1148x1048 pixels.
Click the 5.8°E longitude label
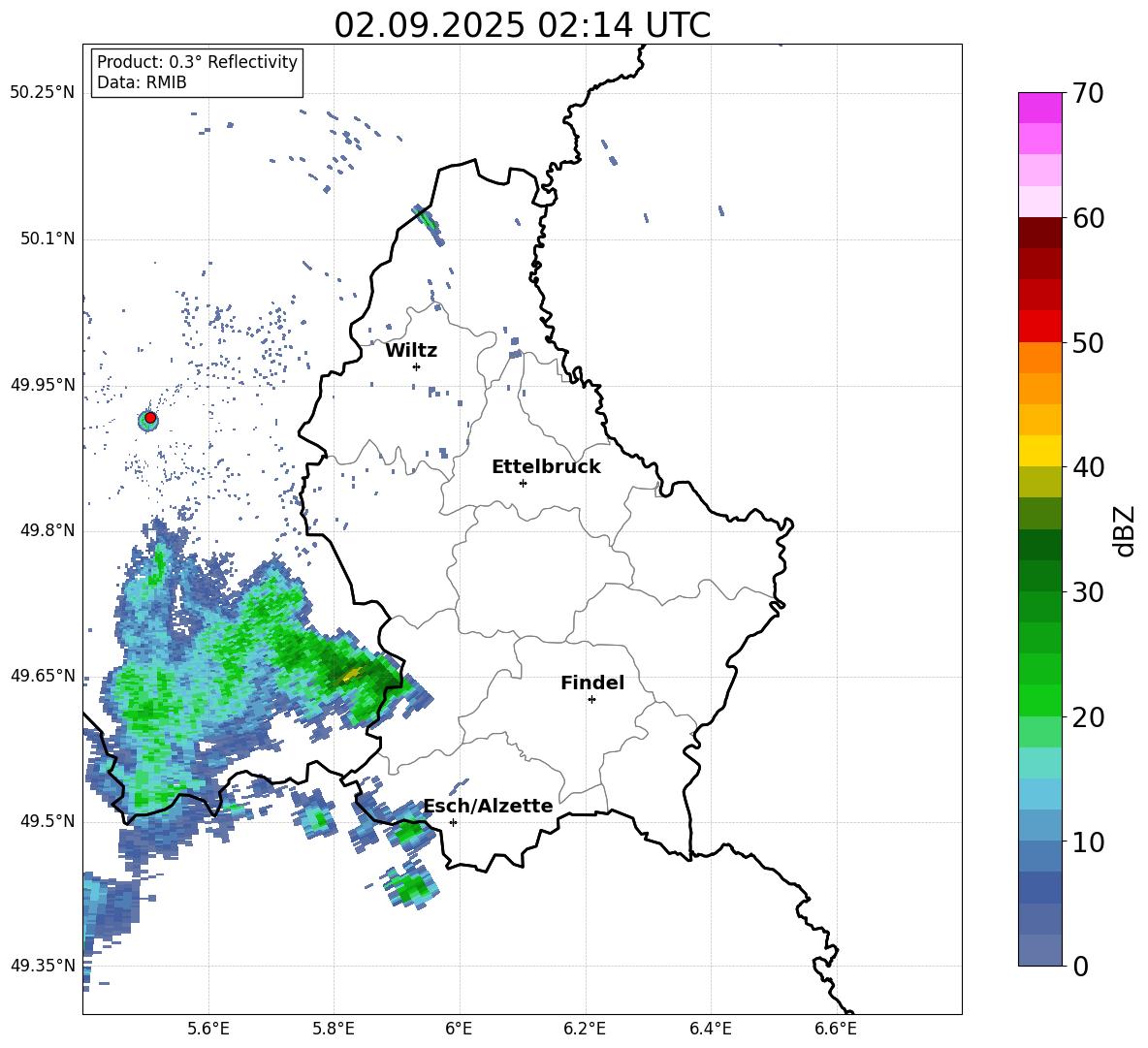[x=334, y=1029]
